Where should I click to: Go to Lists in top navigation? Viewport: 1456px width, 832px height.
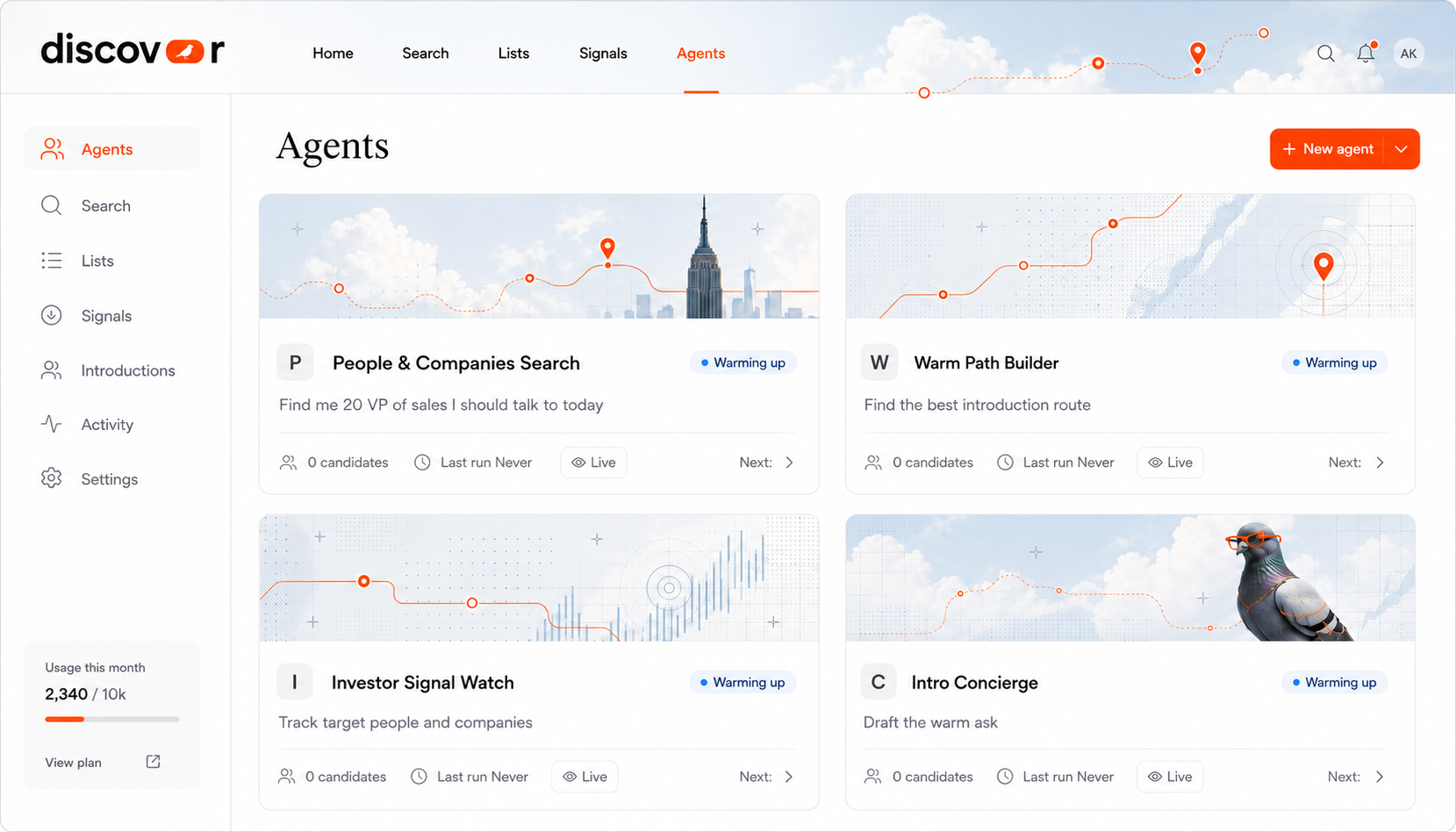(x=513, y=54)
